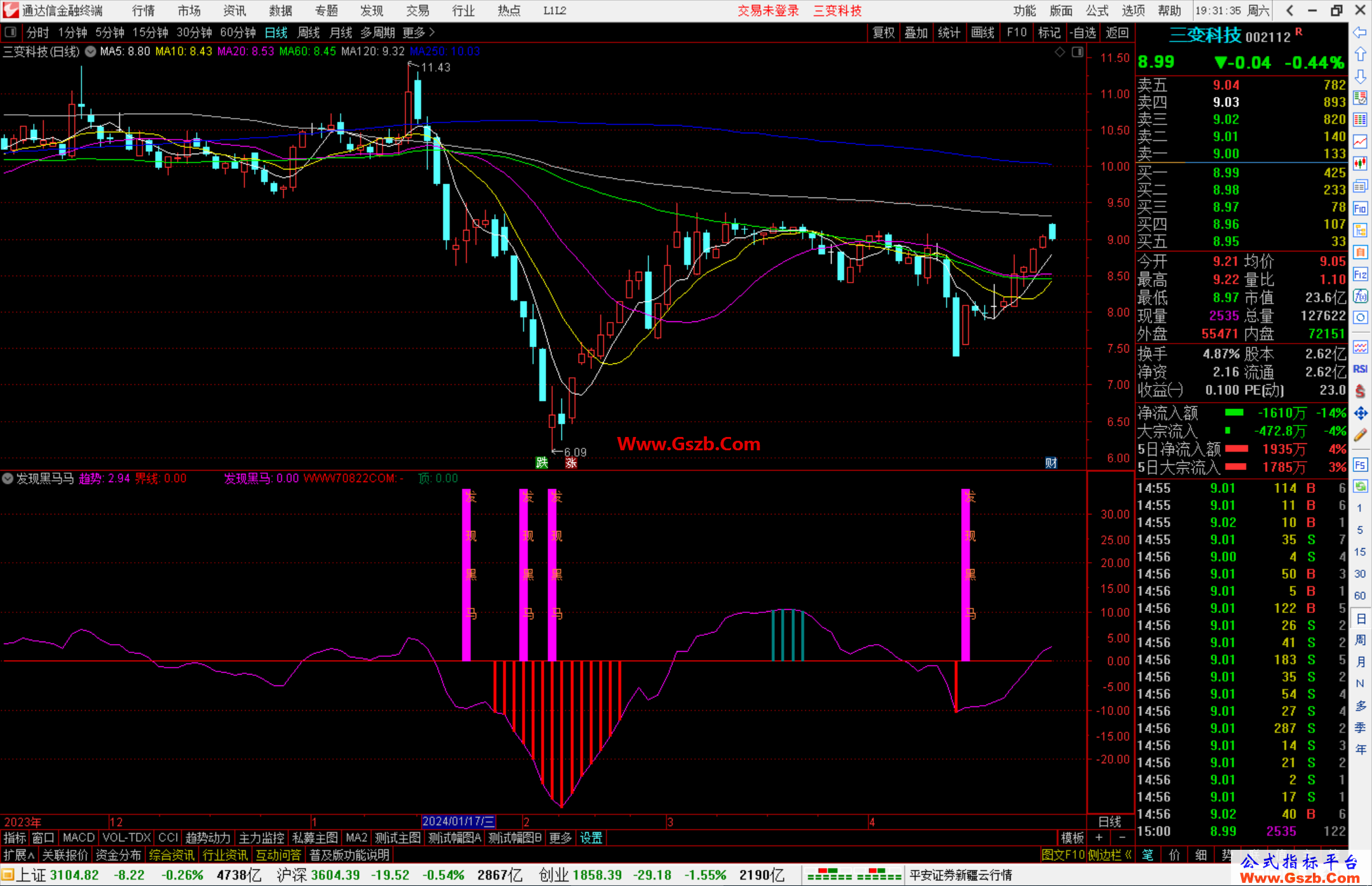Open the 指标 indicator selector
Viewport: 1372px width, 886px height.
(15, 838)
